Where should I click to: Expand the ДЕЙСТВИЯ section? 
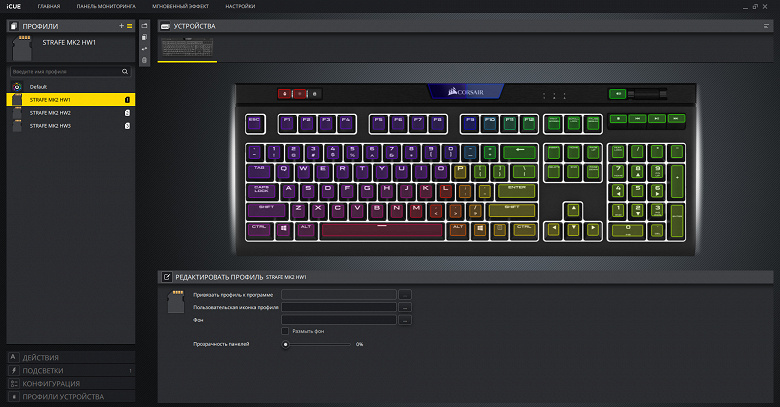[71, 357]
